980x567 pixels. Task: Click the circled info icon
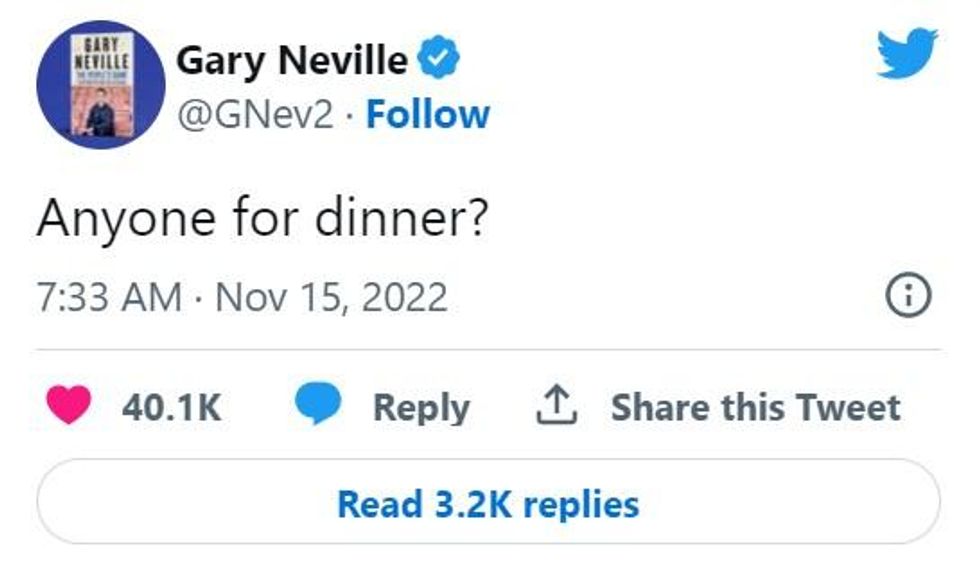[x=910, y=296]
